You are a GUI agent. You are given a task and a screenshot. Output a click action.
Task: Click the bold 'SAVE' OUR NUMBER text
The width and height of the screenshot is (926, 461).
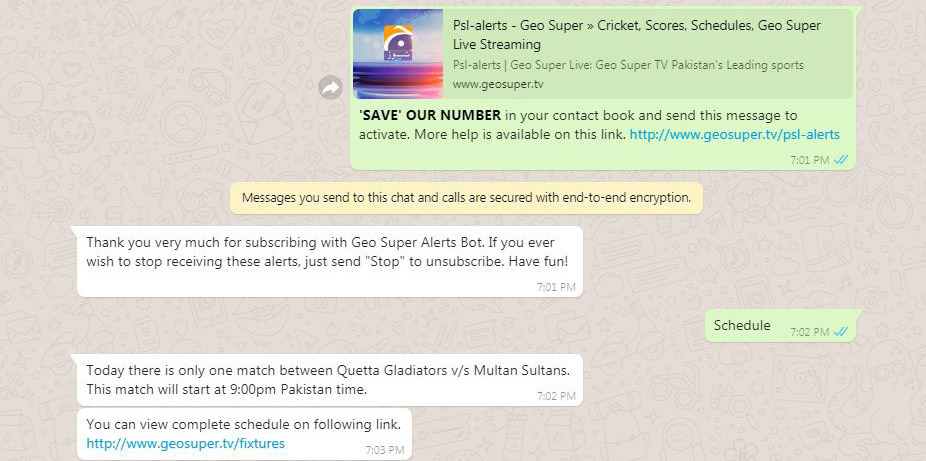(430, 115)
